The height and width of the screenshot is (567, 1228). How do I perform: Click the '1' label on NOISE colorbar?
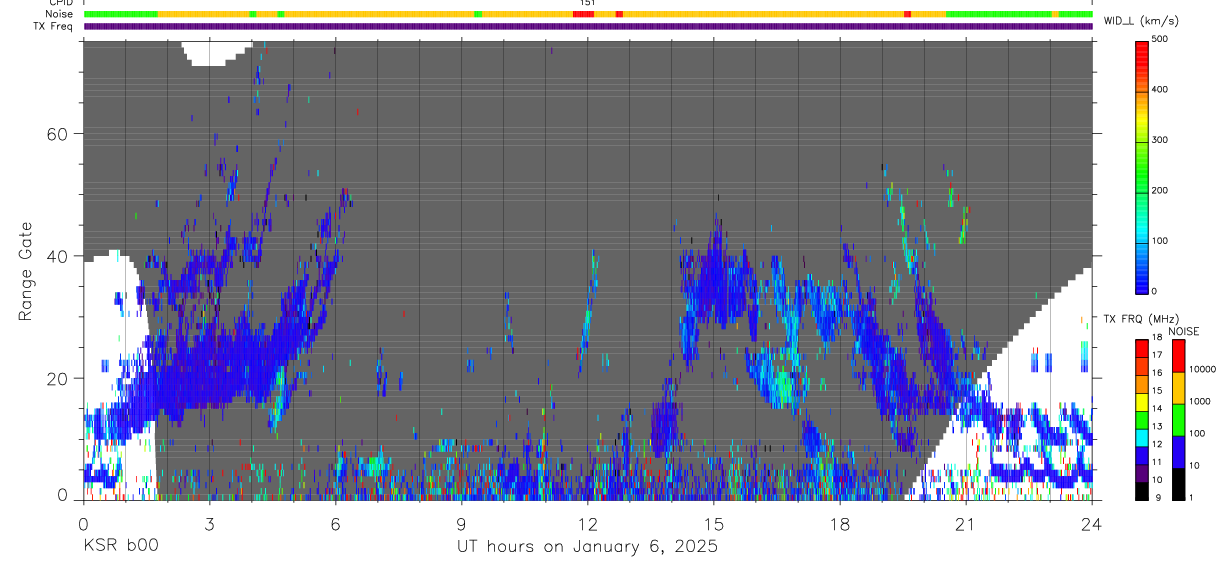[1190, 497]
